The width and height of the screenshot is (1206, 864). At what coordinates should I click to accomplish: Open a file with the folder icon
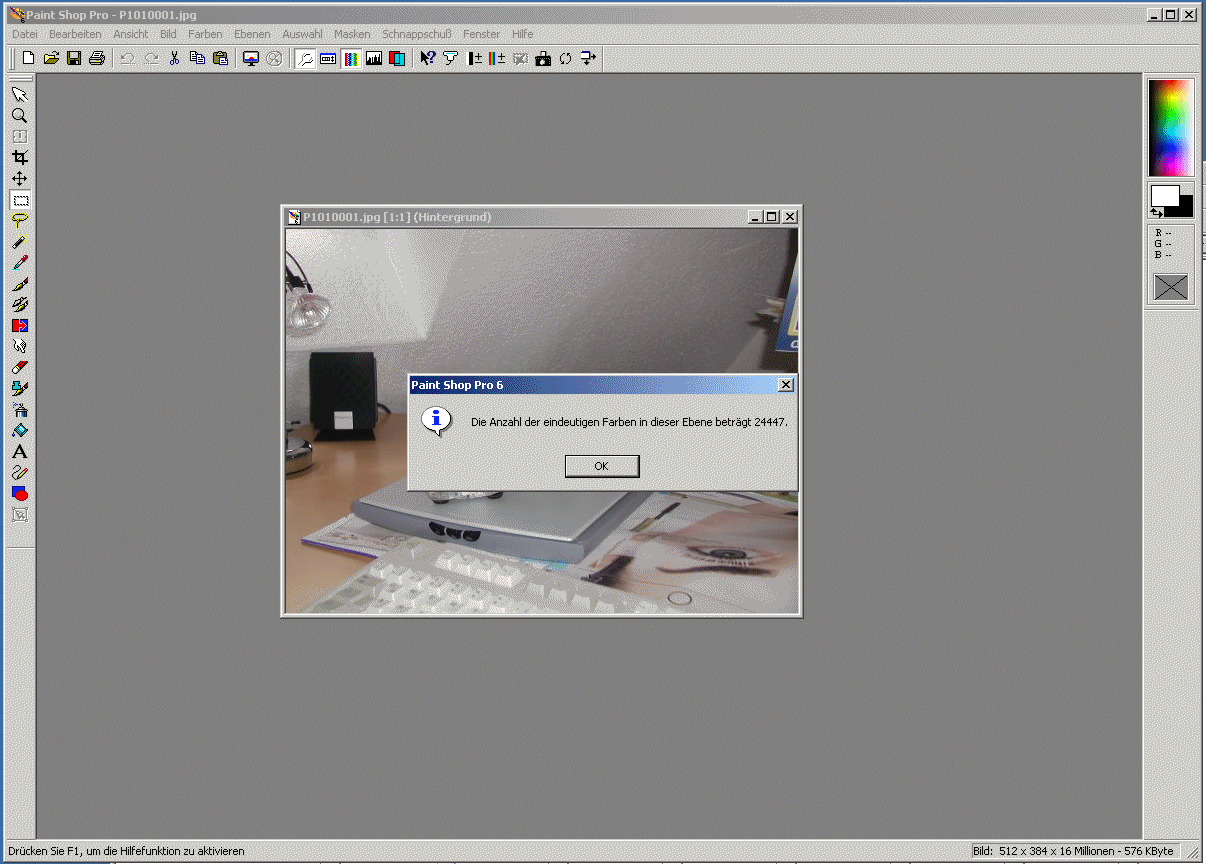click(x=51, y=59)
